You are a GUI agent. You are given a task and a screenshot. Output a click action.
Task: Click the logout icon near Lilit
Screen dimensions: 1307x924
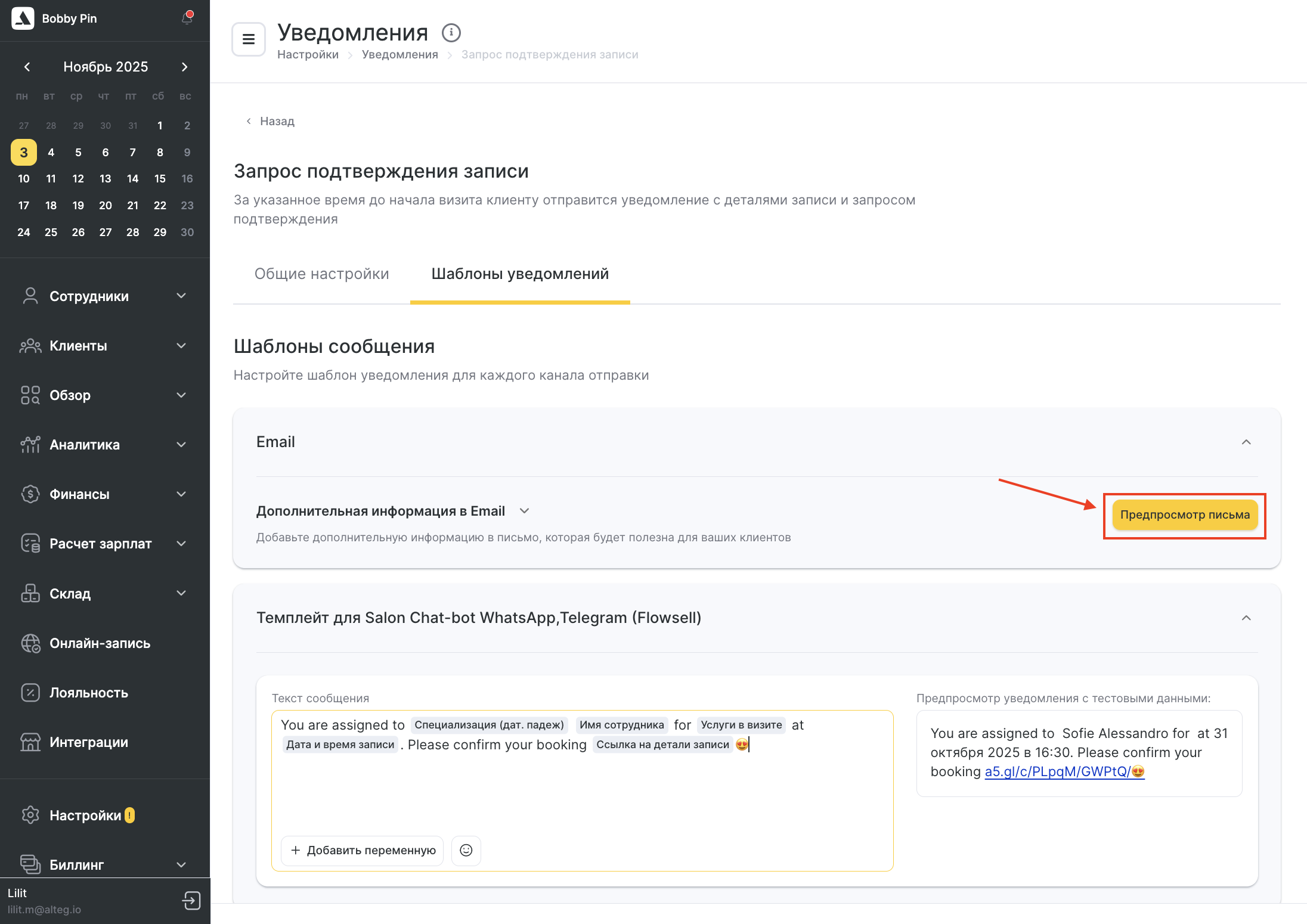191,900
